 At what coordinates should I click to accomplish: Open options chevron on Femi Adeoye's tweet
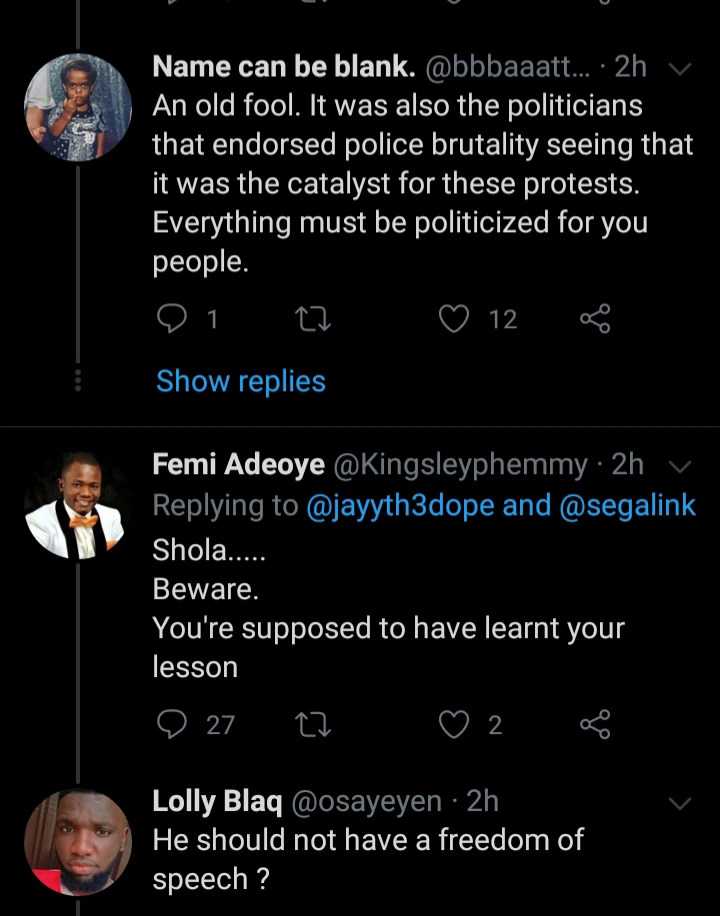[679, 466]
